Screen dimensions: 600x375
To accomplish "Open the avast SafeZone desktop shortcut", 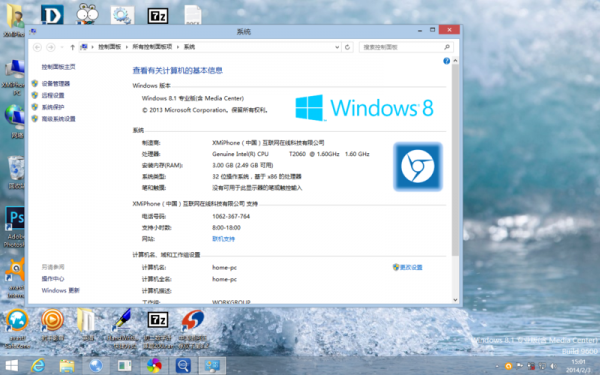I will coord(17,328).
